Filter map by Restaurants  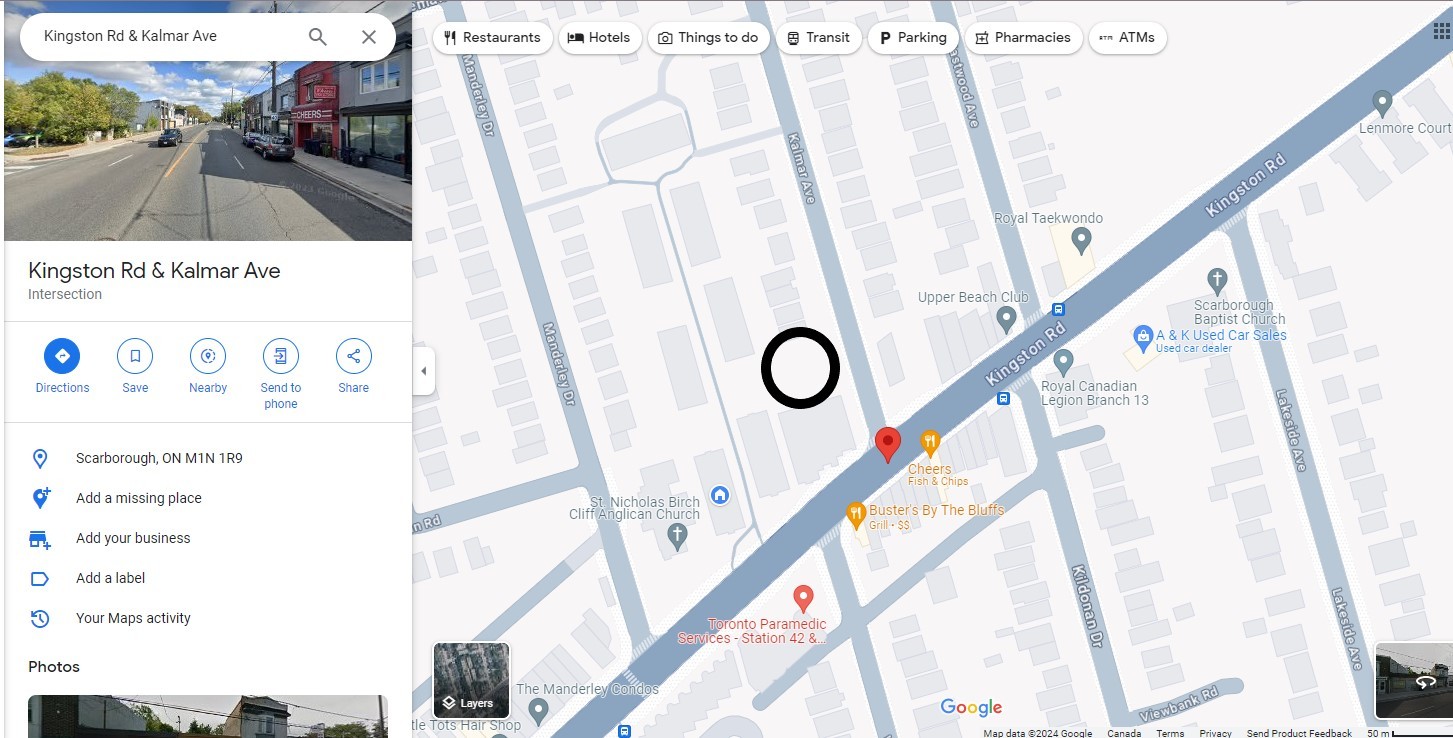tap(492, 38)
